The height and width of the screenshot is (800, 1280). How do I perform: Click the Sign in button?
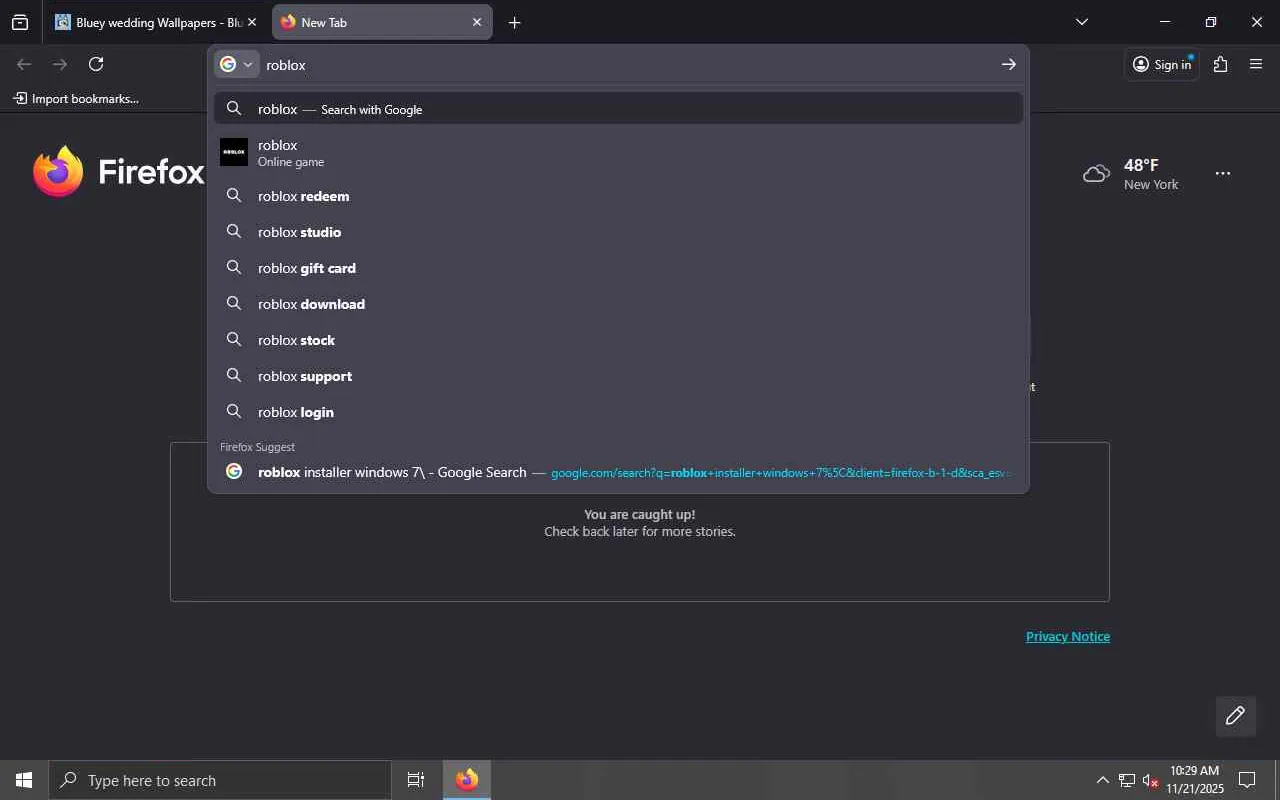point(1162,64)
